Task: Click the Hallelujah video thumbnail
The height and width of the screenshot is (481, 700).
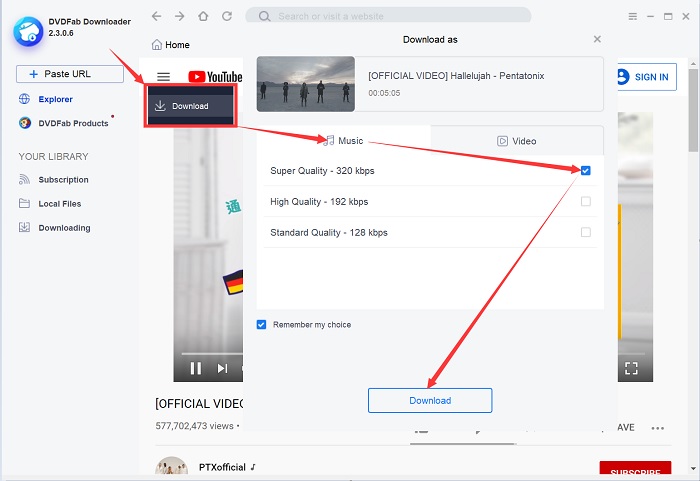Action: pos(306,84)
